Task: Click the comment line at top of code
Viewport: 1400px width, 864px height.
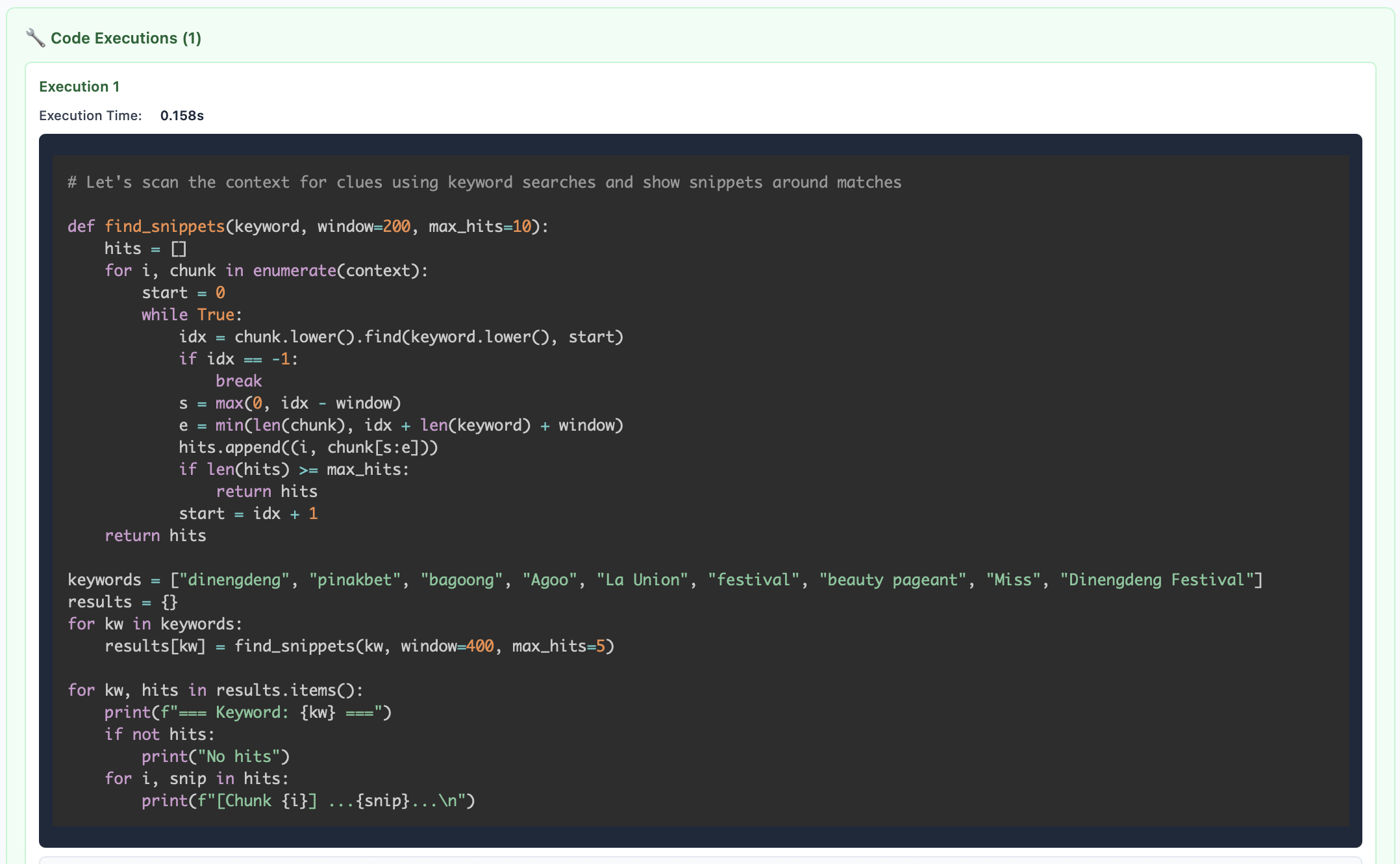Action: point(484,183)
